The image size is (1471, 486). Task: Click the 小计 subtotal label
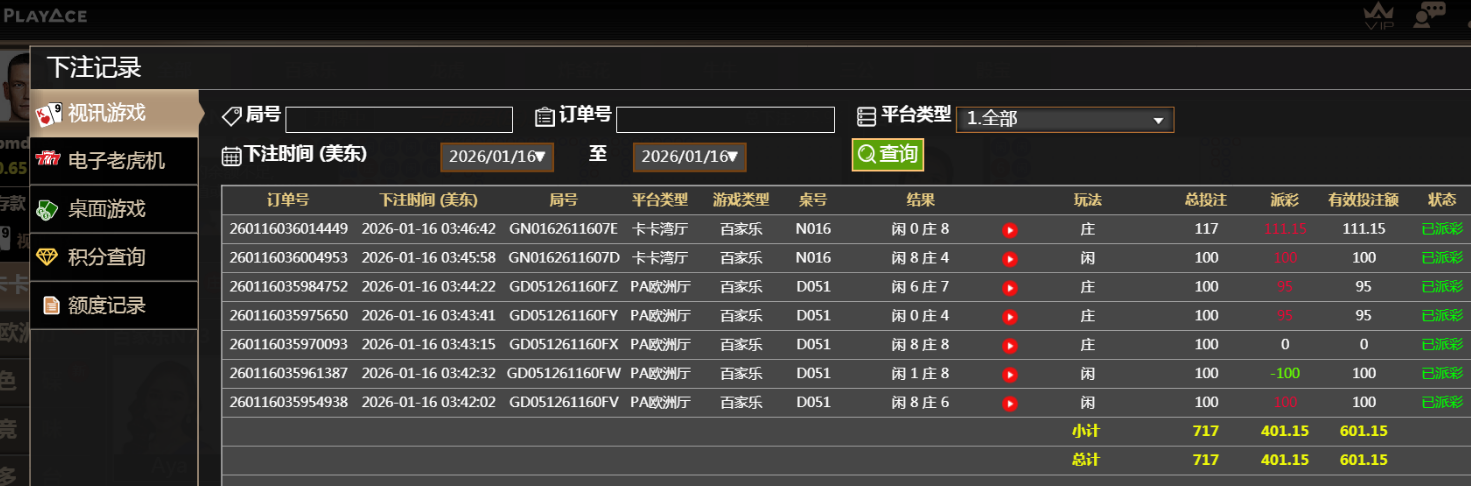click(x=1086, y=432)
